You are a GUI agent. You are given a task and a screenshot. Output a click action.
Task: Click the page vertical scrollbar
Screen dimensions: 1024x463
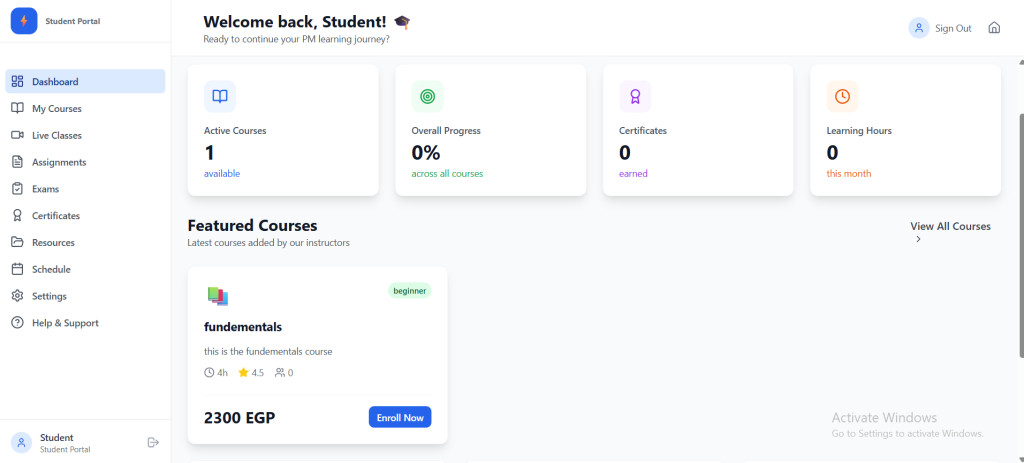[1019, 200]
